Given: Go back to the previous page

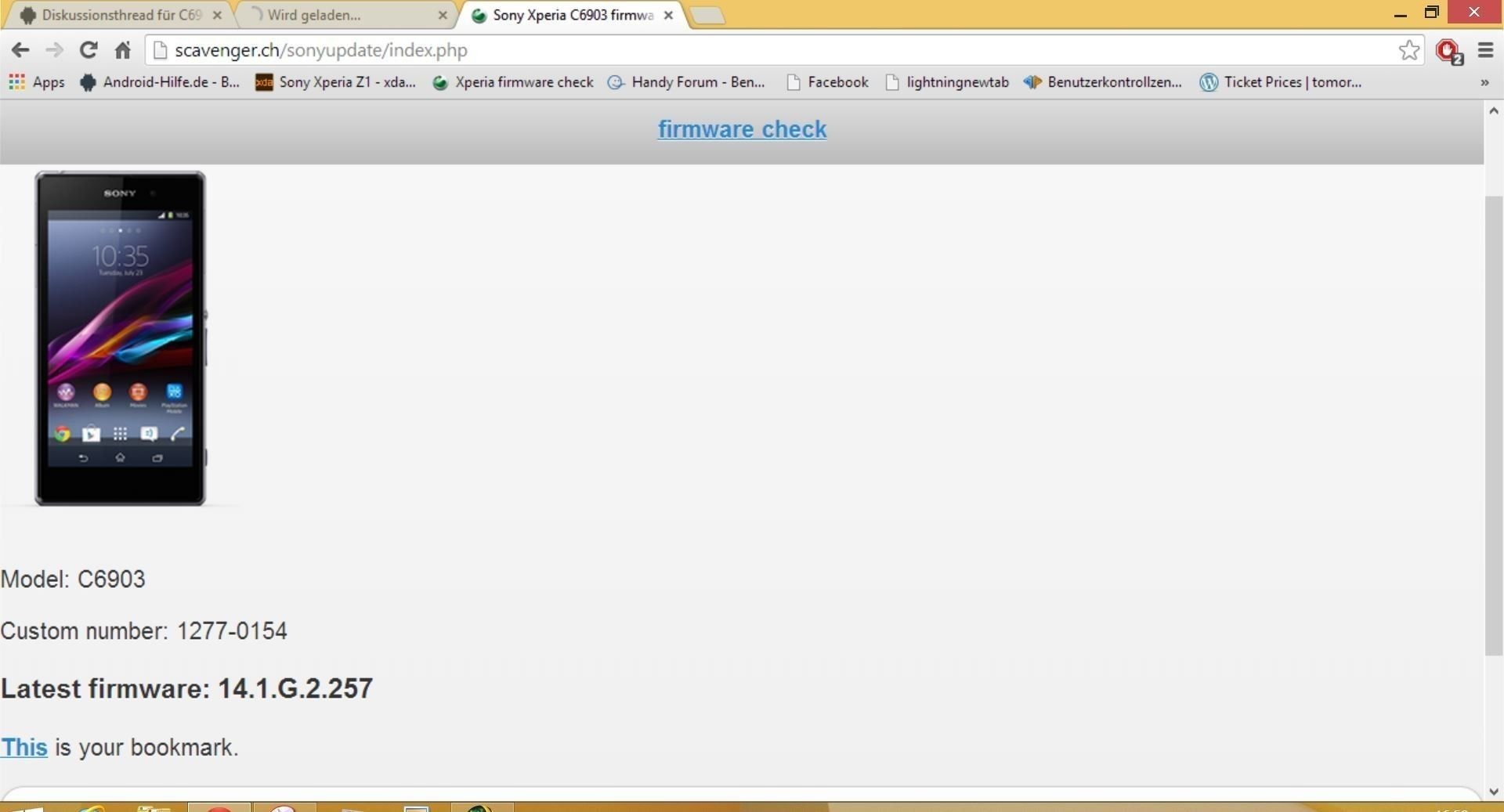Looking at the screenshot, I should click(x=20, y=50).
